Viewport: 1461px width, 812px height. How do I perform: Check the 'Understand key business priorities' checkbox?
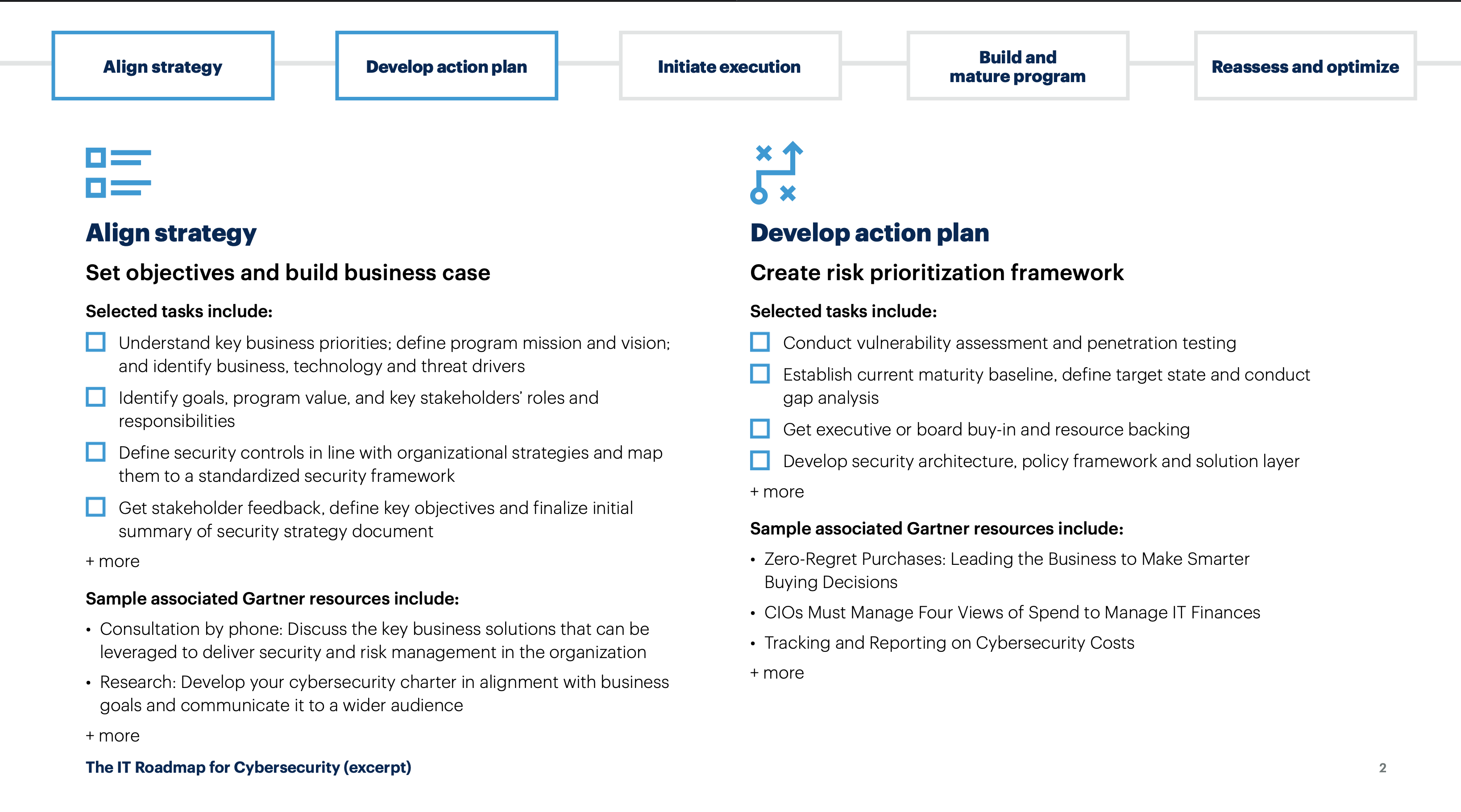[95, 342]
